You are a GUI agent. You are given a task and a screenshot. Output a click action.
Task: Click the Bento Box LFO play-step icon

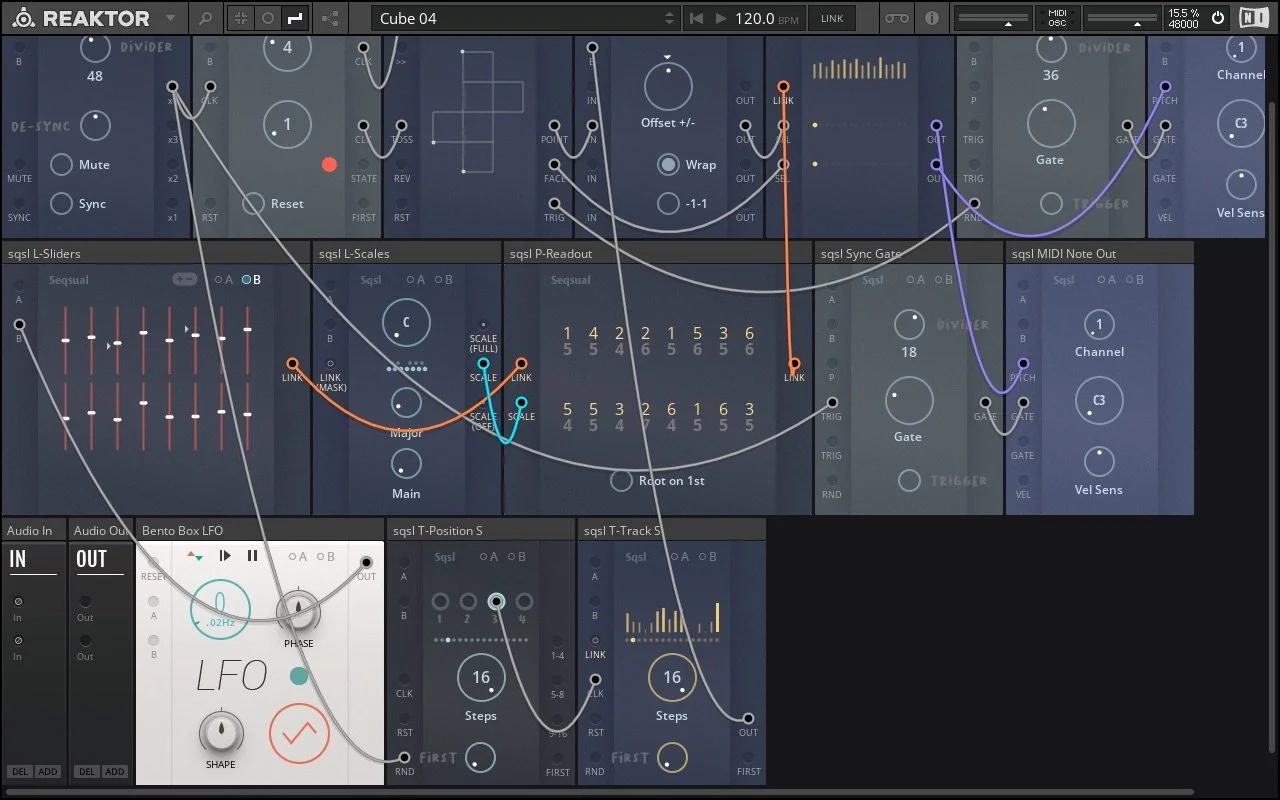click(225, 556)
